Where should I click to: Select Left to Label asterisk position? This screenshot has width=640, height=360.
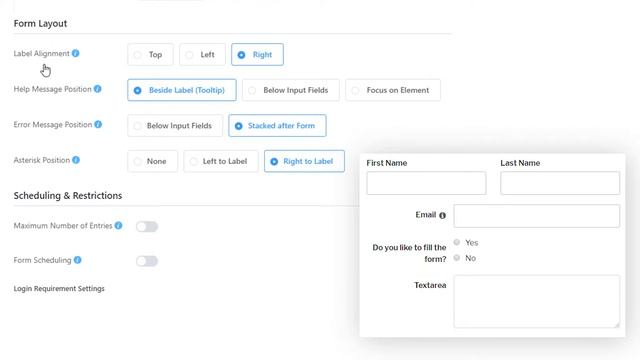pyautogui.click(x=220, y=161)
